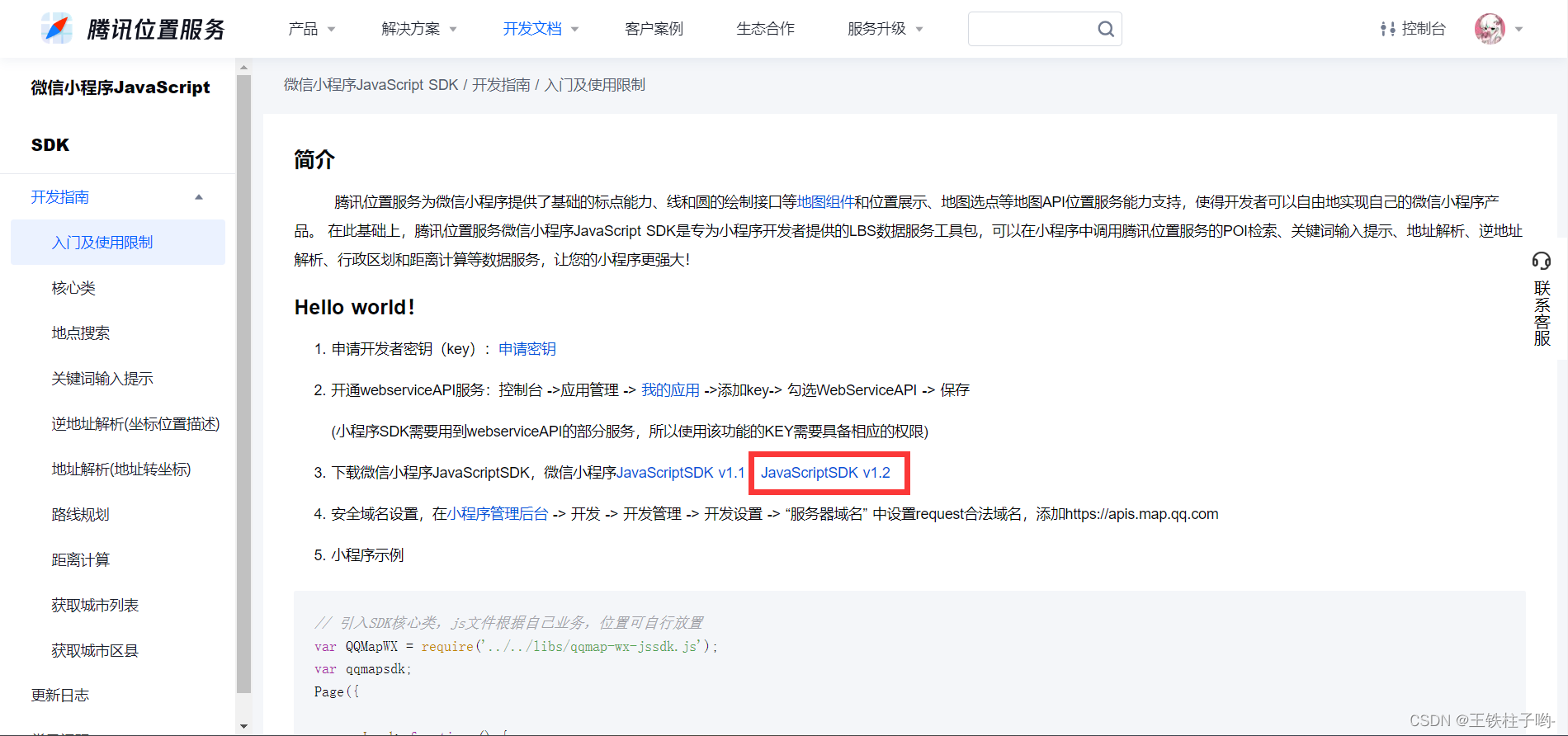
Task: Click the sidebar title 微信小程序JavaScript SDK
Action: tap(120, 116)
